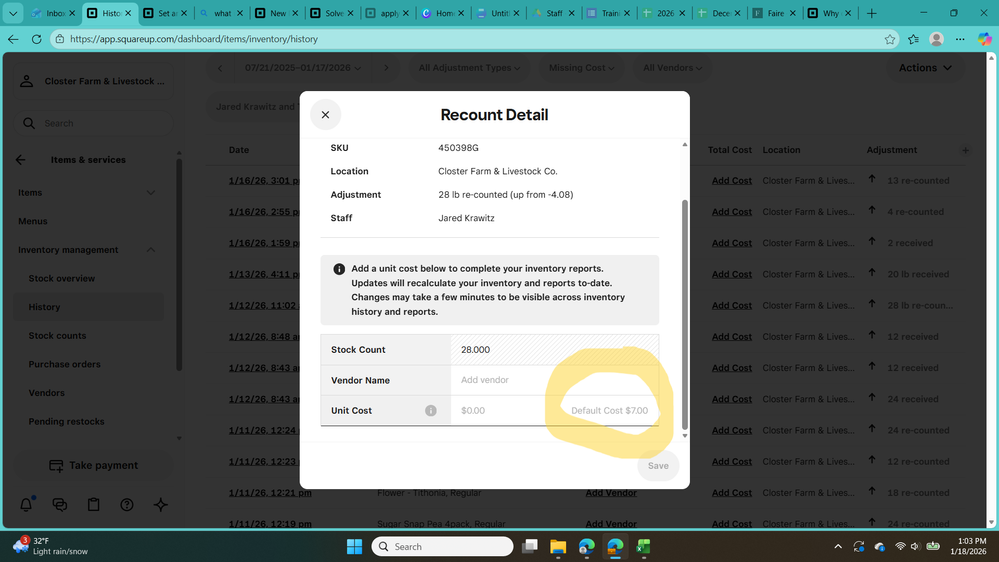This screenshot has width=999, height=562.
Task: Switch to the Staff tab
Action: coord(553,13)
